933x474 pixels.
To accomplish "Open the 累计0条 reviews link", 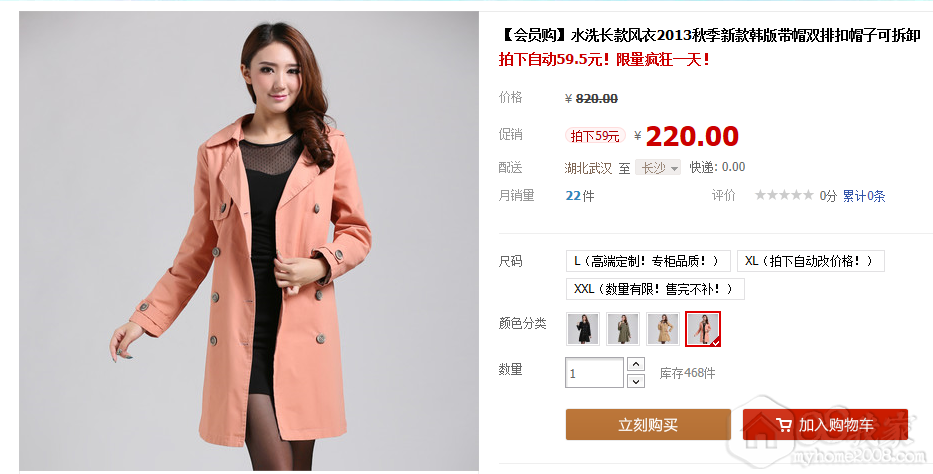I will [x=863, y=196].
